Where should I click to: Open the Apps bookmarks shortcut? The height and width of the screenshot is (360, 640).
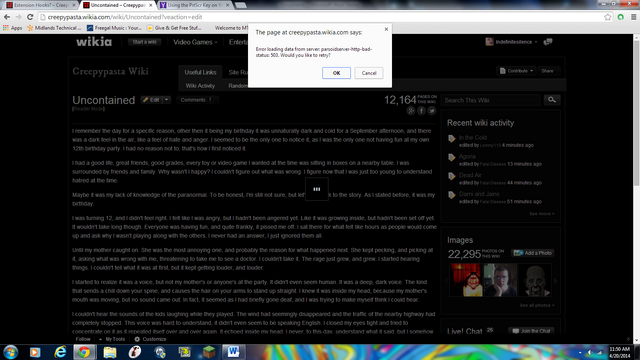point(13,28)
